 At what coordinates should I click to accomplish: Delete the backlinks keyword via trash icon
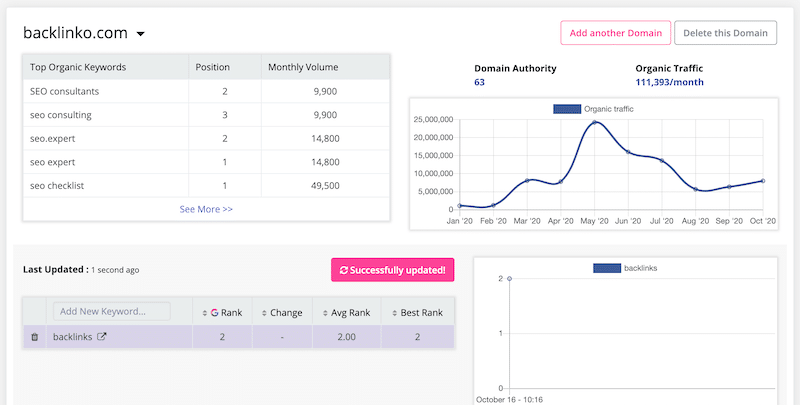(35, 337)
